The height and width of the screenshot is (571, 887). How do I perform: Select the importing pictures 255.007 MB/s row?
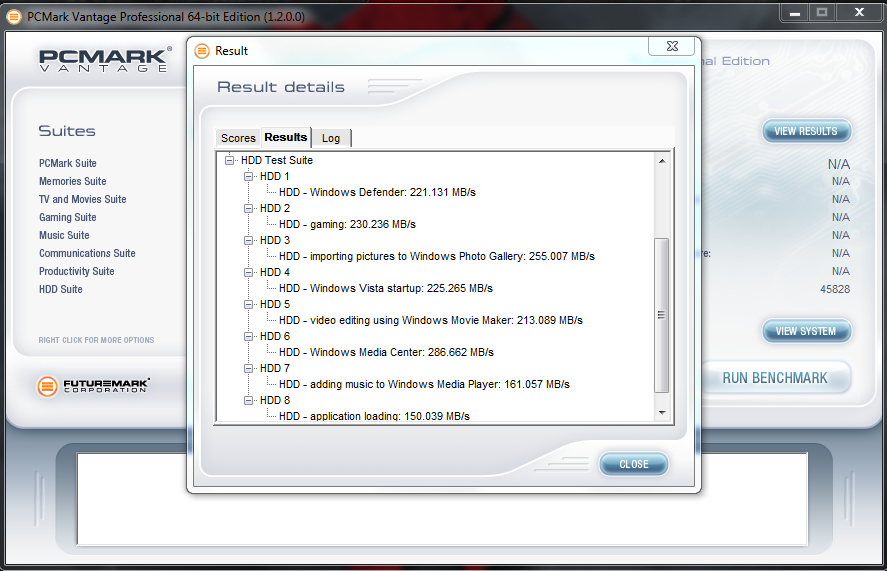pyautogui.click(x=437, y=256)
